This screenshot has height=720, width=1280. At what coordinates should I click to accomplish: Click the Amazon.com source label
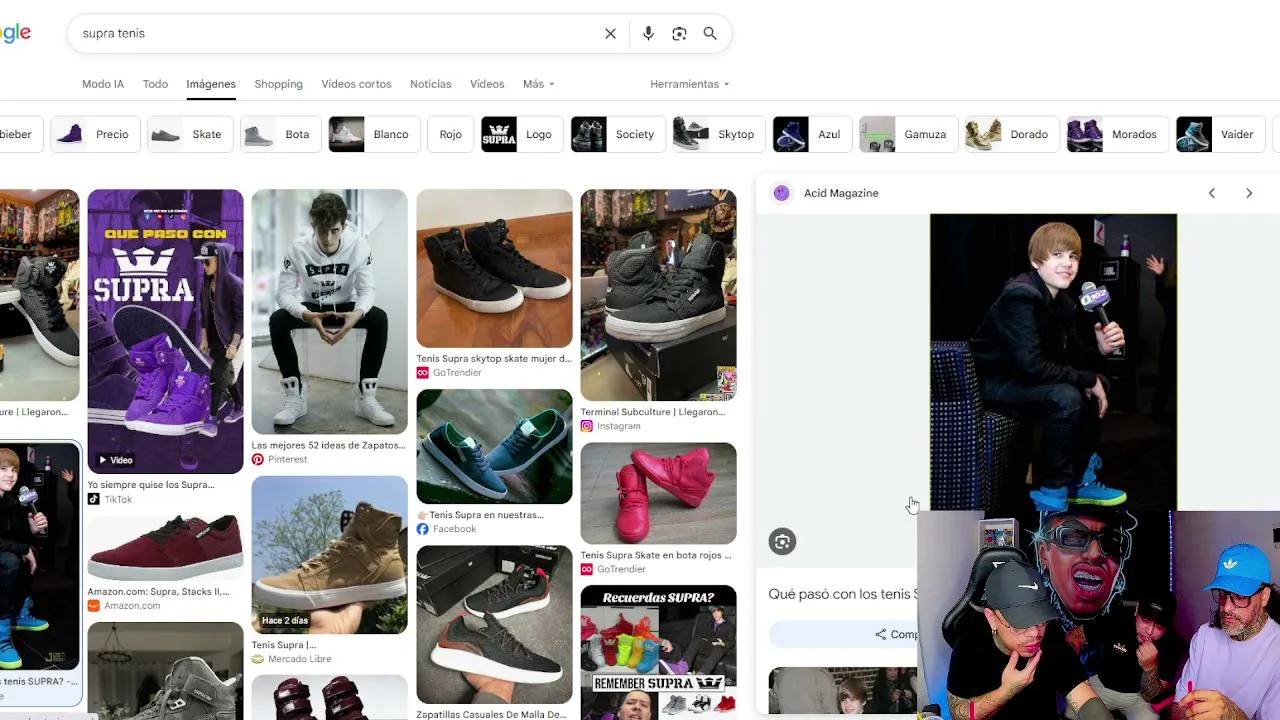point(124,605)
